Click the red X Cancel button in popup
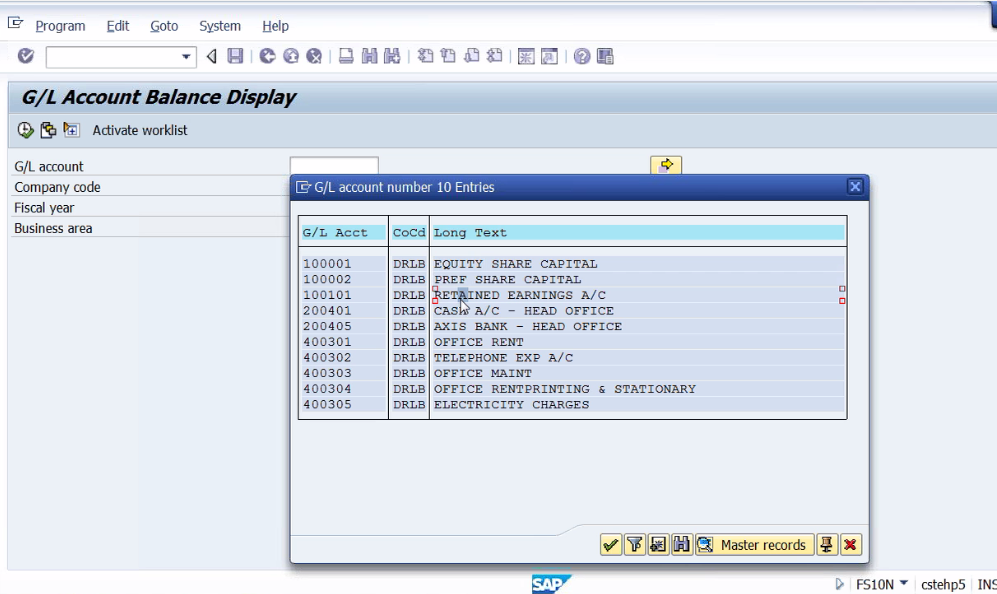The width and height of the screenshot is (997, 594). [850, 544]
